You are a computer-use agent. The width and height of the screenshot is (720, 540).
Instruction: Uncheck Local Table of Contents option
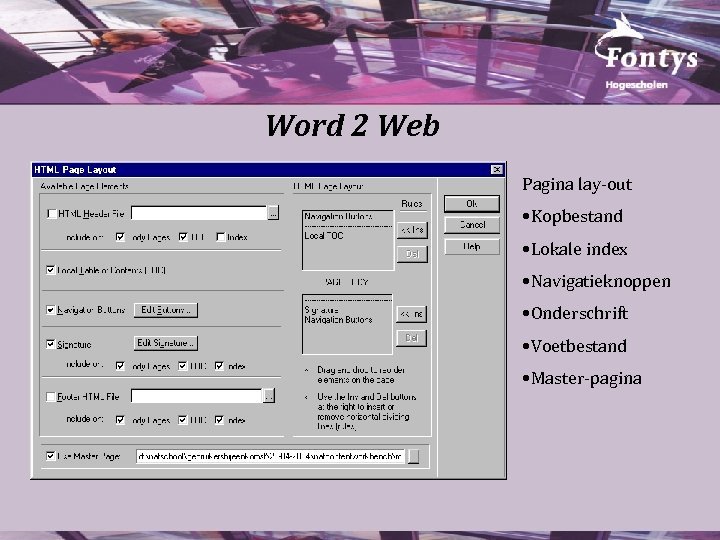[51, 270]
